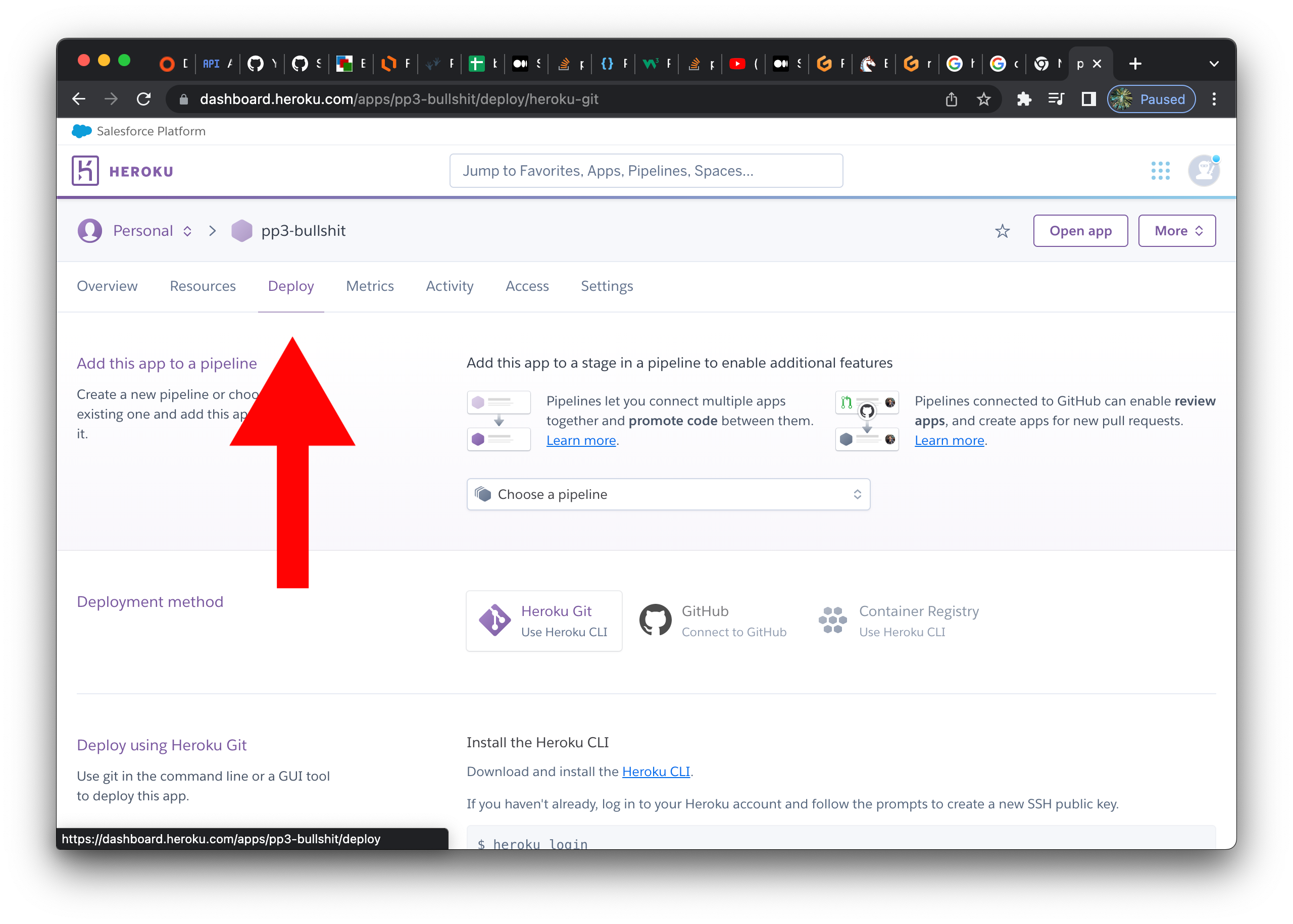This screenshot has width=1293, height=924.
Task: Focus the Jump to Favorites search field
Action: click(x=645, y=171)
